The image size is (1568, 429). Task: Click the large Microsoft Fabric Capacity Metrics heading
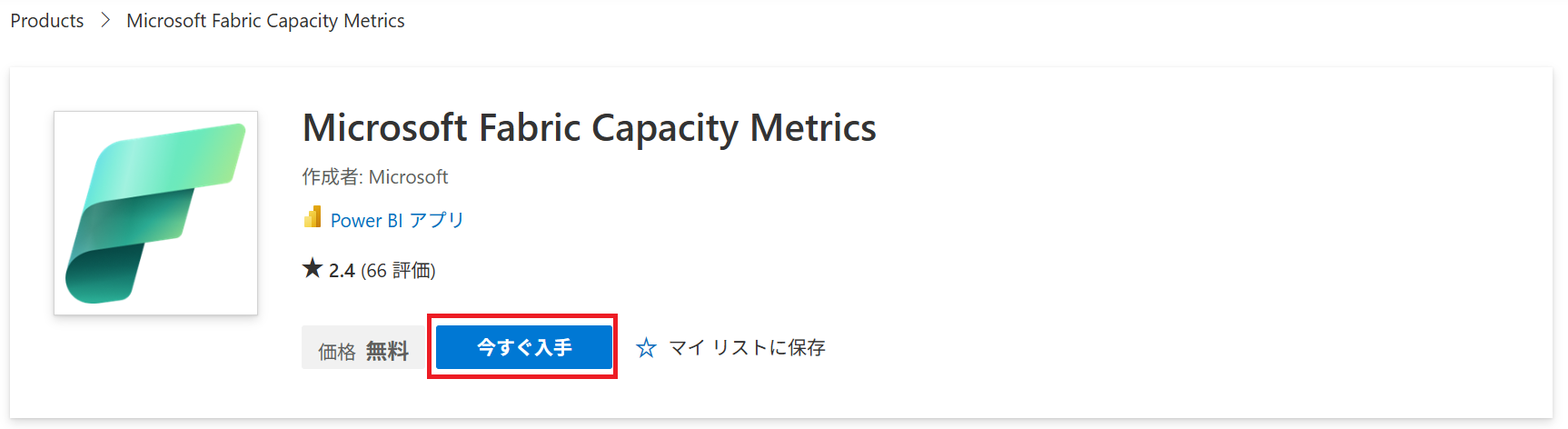click(x=589, y=128)
